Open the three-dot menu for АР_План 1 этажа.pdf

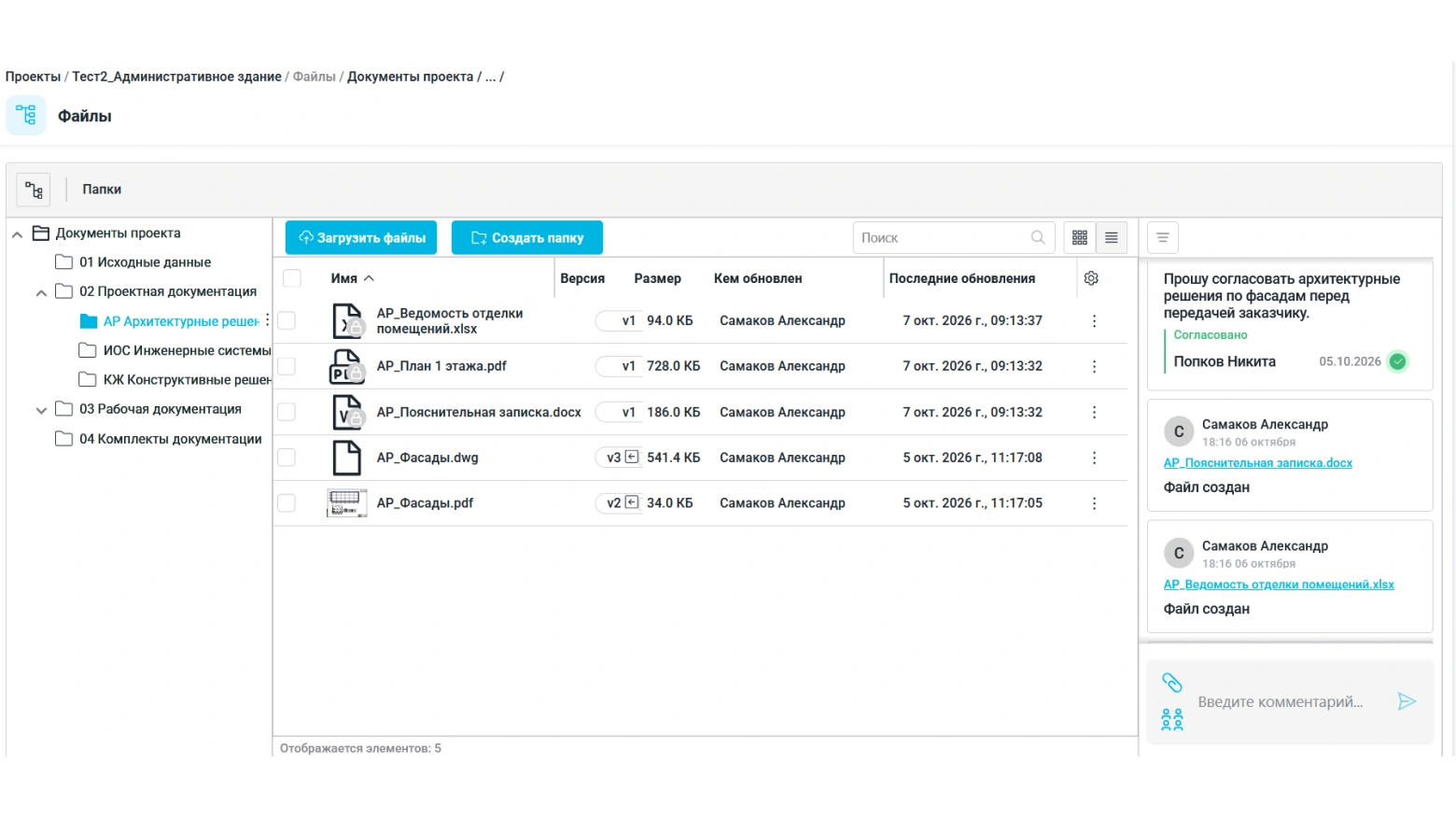1094,366
